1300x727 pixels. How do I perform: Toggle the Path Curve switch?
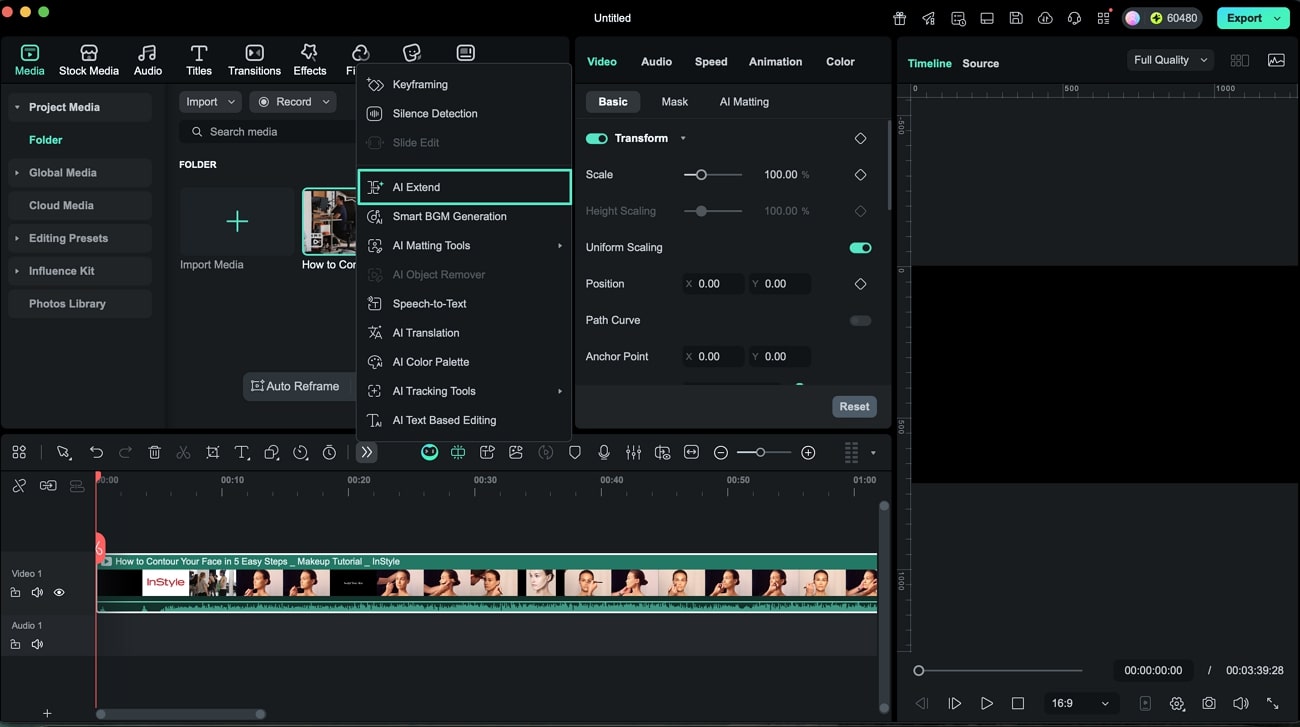(x=859, y=320)
